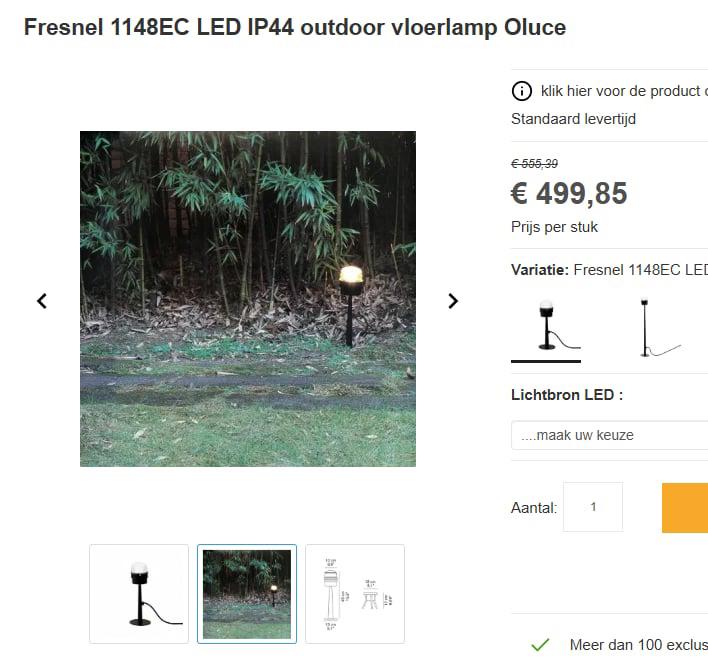The width and height of the screenshot is (708, 658).
Task: Show the next product image
Action: coord(453,301)
